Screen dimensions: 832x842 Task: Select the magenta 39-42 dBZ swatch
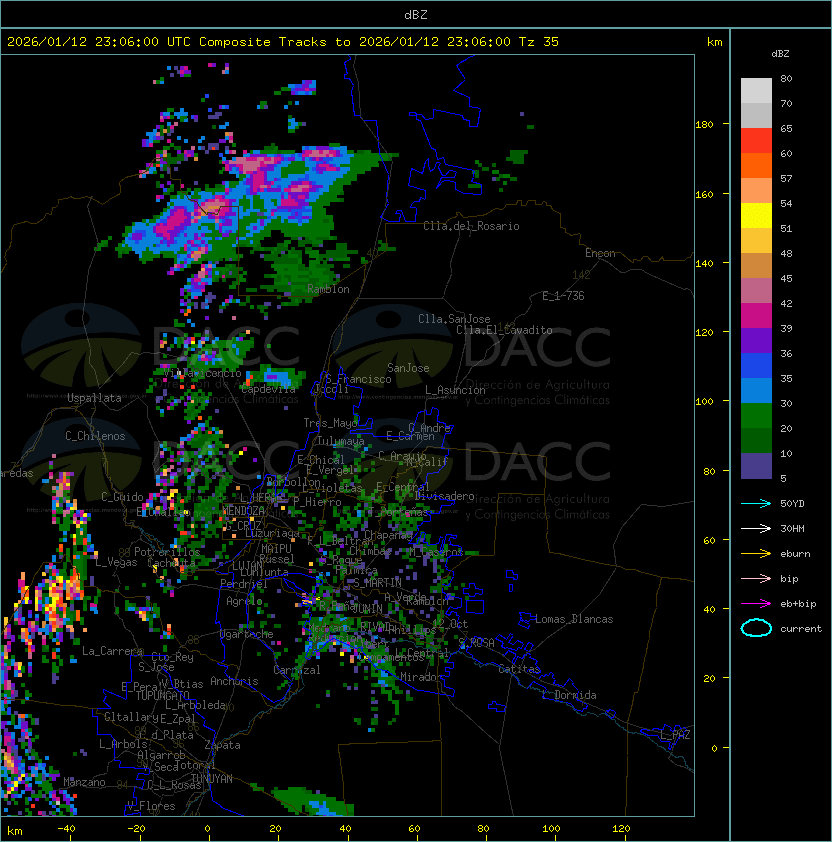coord(756,316)
